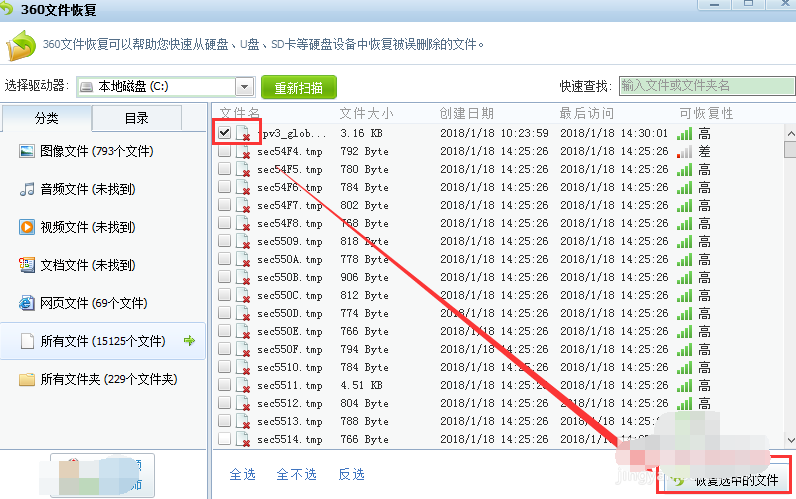
Task: Click the size value 906 Byte
Action: [364, 278]
